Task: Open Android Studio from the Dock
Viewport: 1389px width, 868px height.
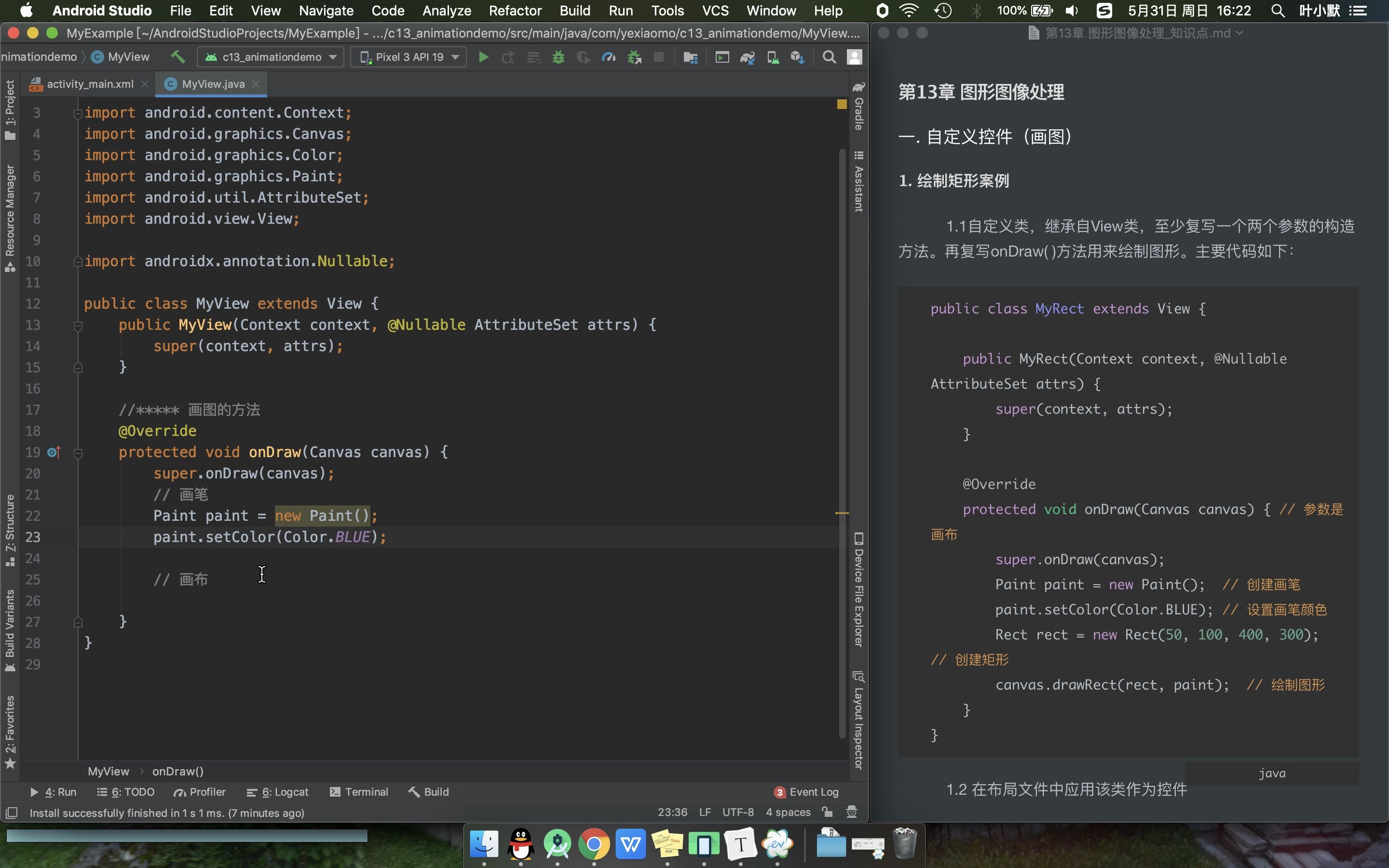Action: (x=558, y=844)
